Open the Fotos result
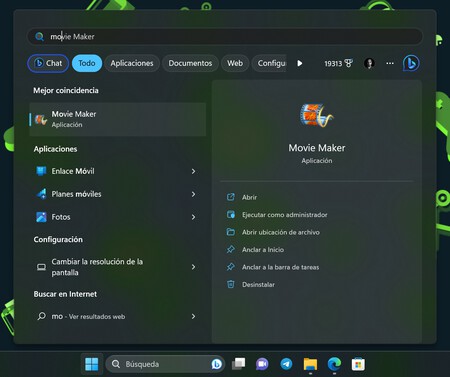450x377 pixels. [x=118, y=217]
